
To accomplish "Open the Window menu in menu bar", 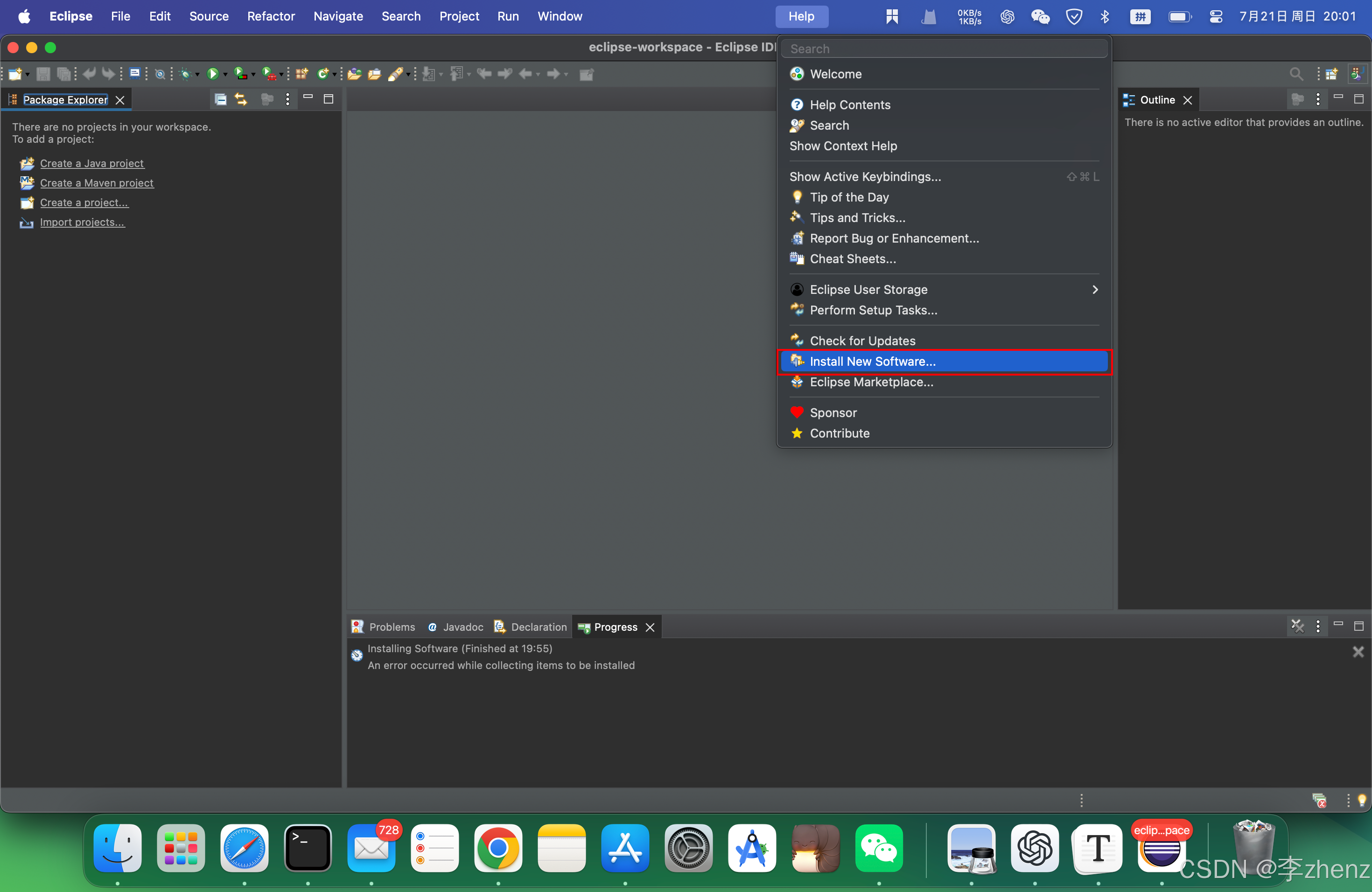I will (559, 16).
